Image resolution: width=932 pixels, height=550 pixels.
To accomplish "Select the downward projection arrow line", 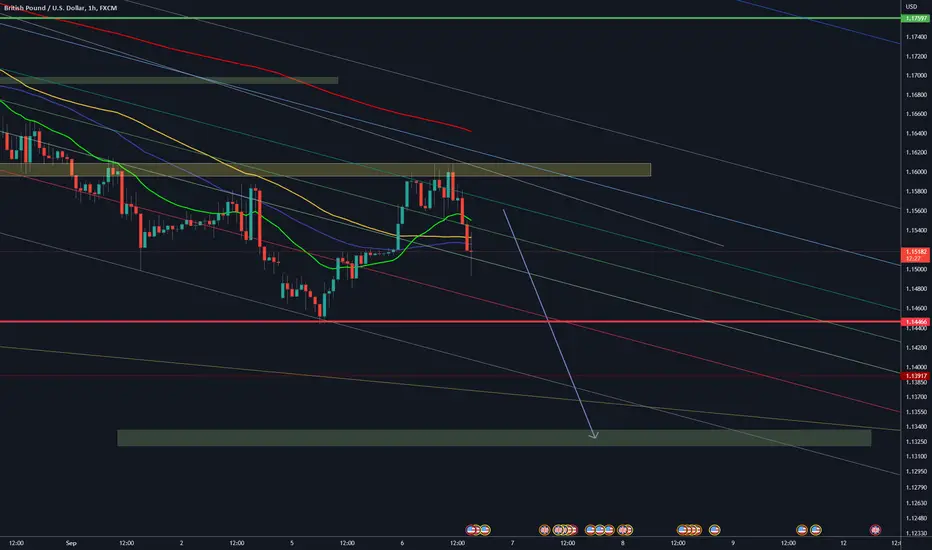I will click(x=549, y=324).
